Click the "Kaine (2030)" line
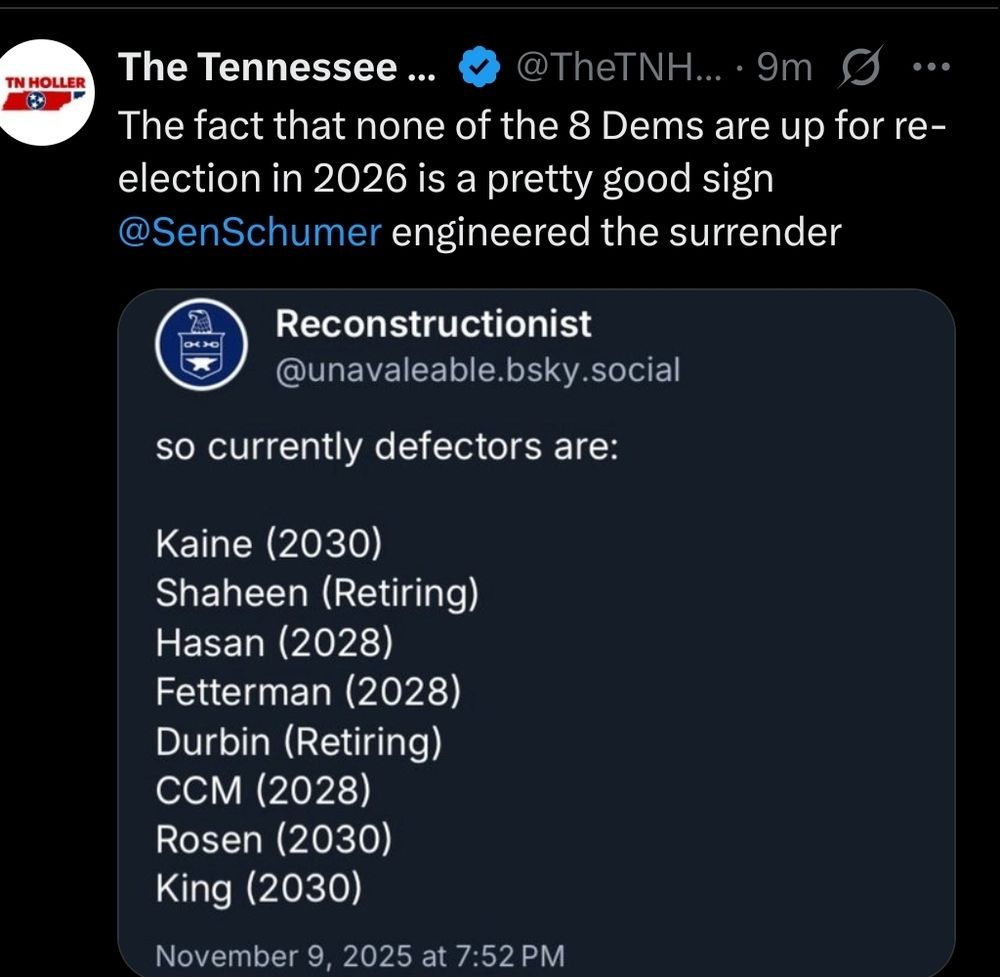The height and width of the screenshot is (977, 1000). pos(270,545)
